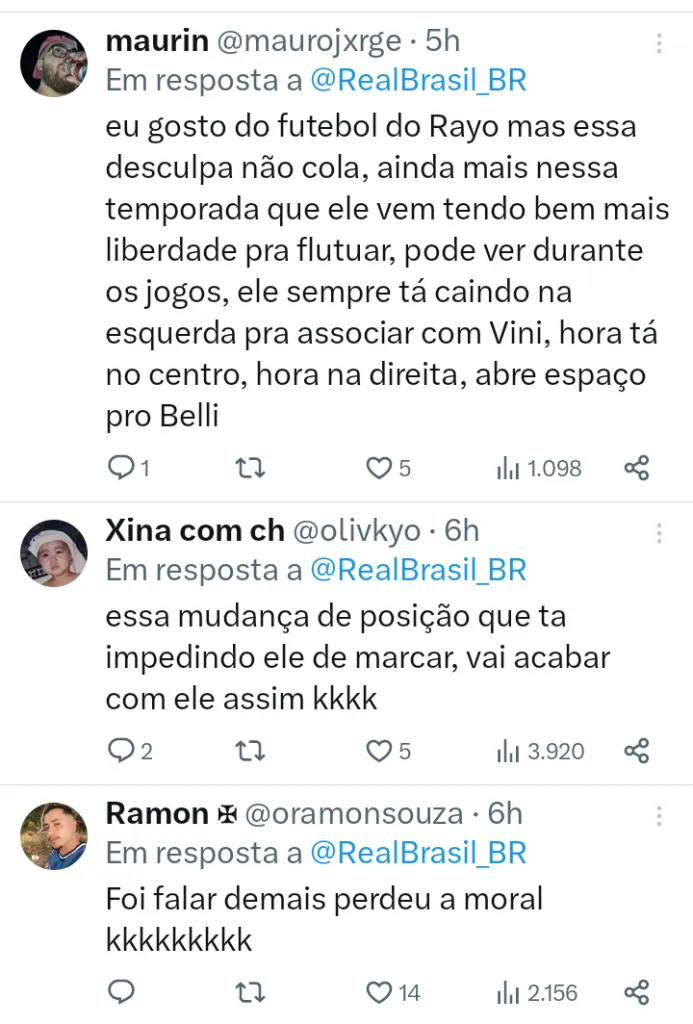The width and height of the screenshot is (693, 1024).
Task: Open maurin's profile picture
Action: 55,62
